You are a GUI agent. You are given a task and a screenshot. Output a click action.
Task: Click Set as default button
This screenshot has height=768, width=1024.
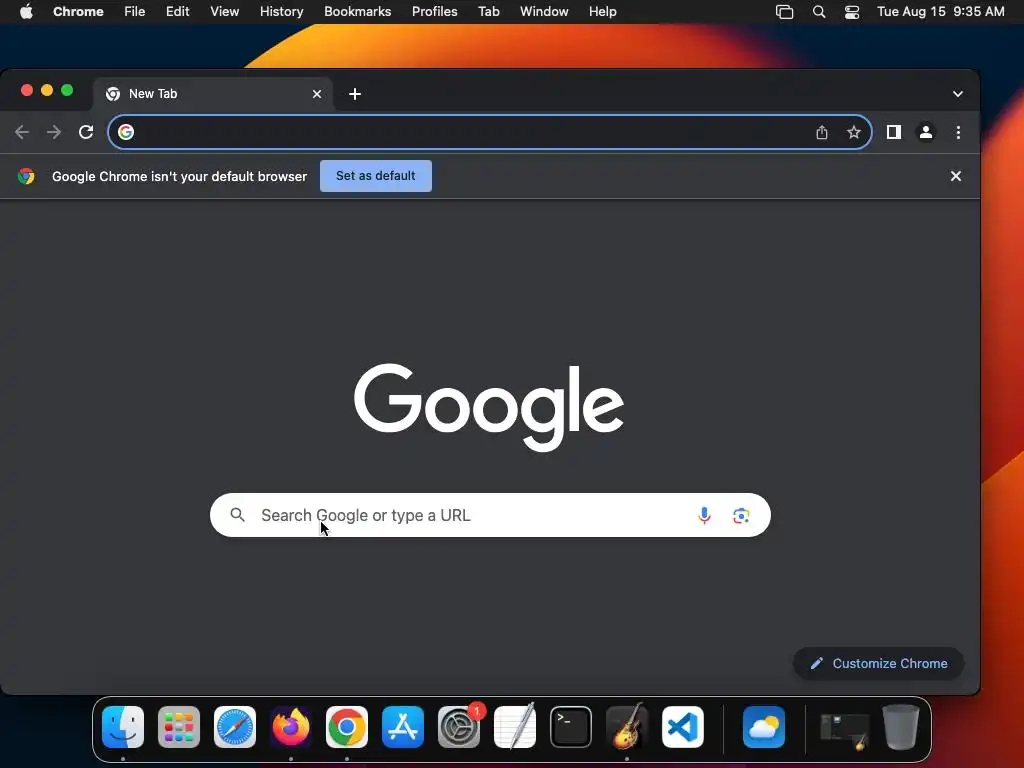pyautogui.click(x=376, y=176)
